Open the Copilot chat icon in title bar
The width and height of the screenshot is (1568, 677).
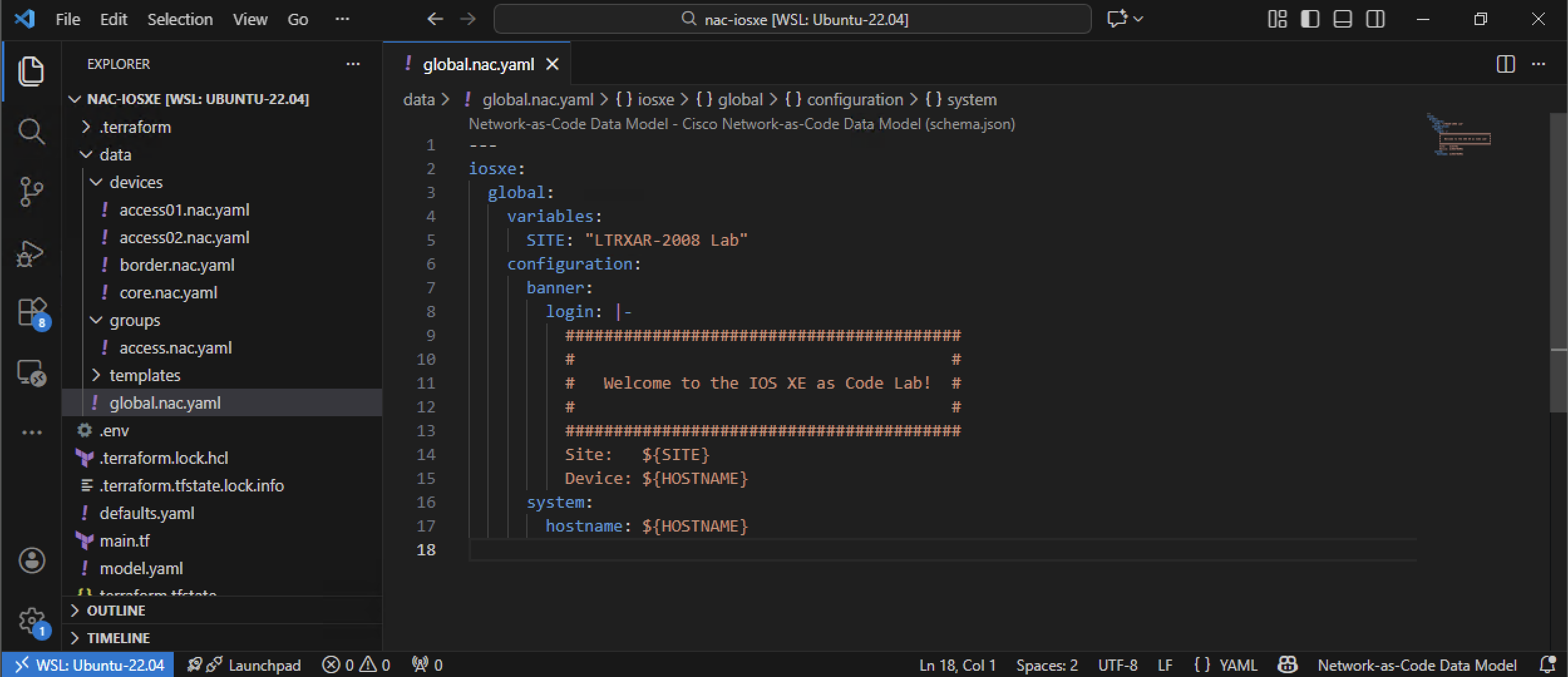pyautogui.click(x=1117, y=19)
